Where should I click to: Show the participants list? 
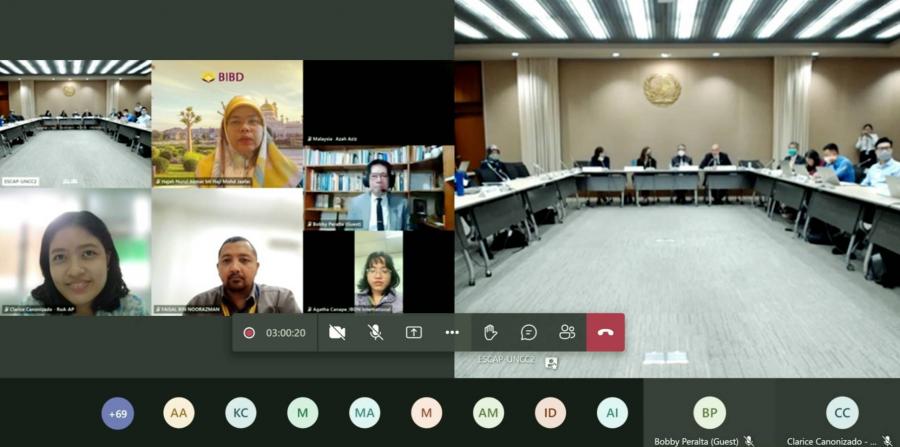tap(567, 333)
